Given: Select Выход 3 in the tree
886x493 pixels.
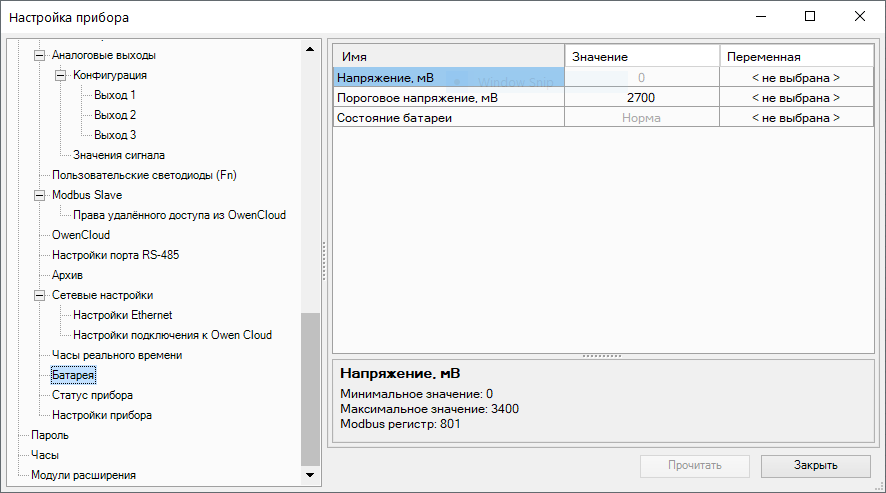Looking at the screenshot, I should [114, 135].
